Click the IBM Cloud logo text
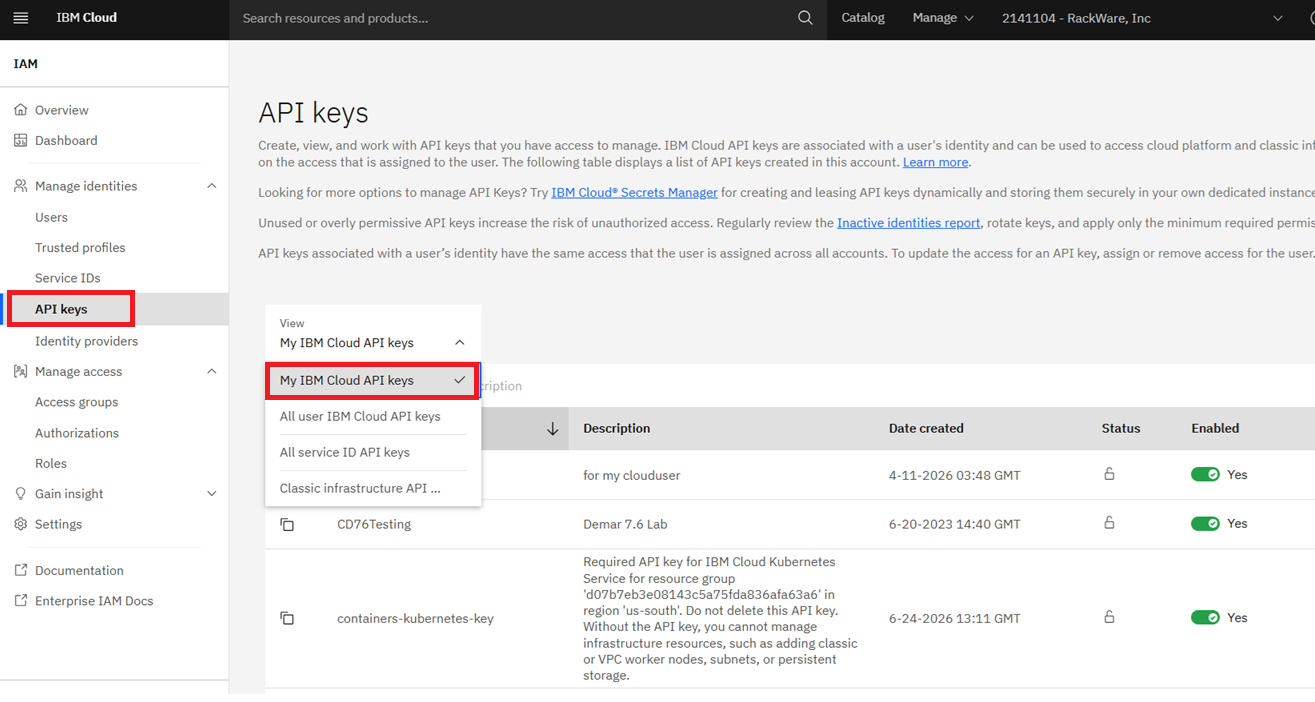 pos(87,18)
